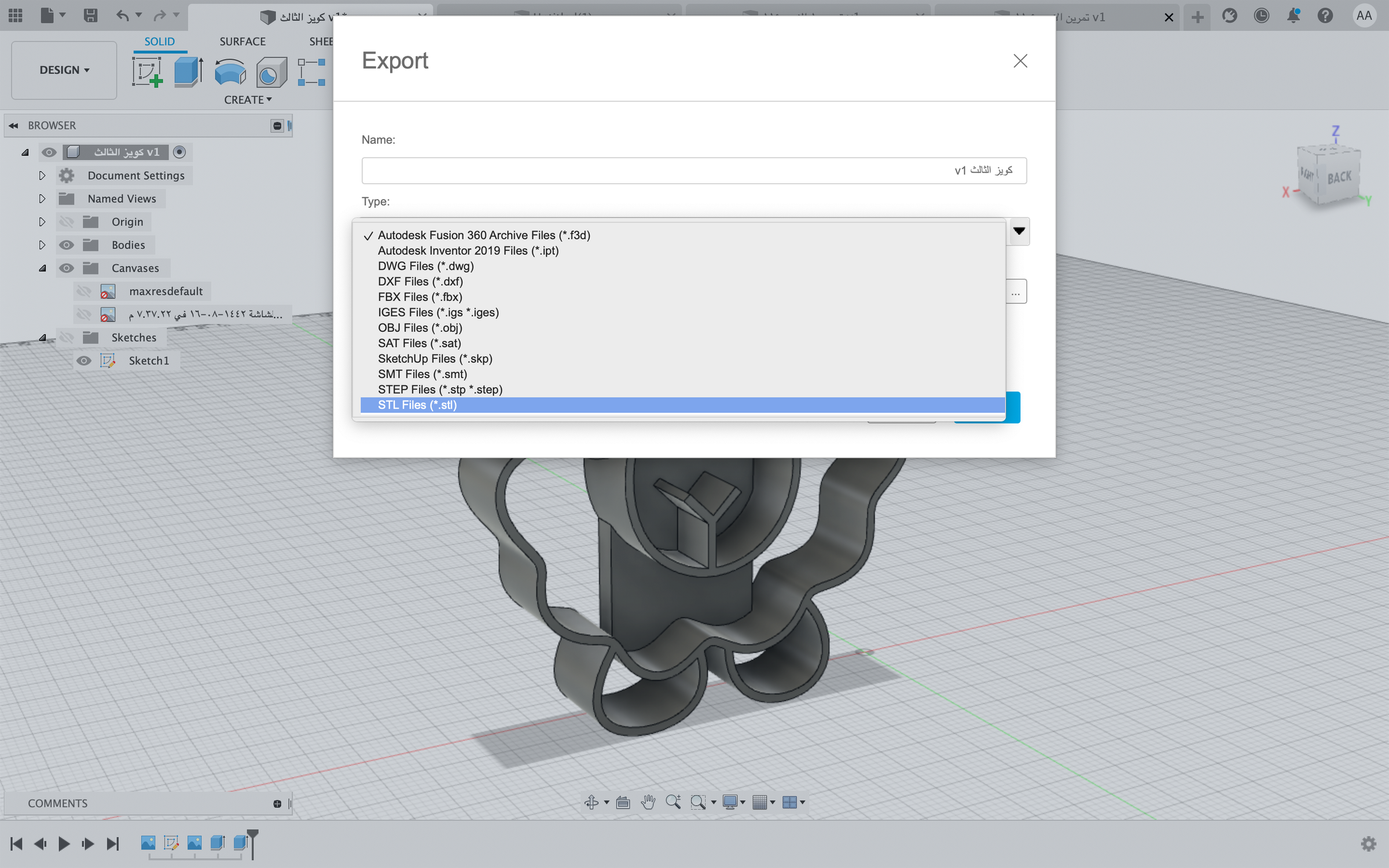Choose OBJ Files (*.obj) type
Viewport: 1389px width, 868px height.
coord(682,328)
